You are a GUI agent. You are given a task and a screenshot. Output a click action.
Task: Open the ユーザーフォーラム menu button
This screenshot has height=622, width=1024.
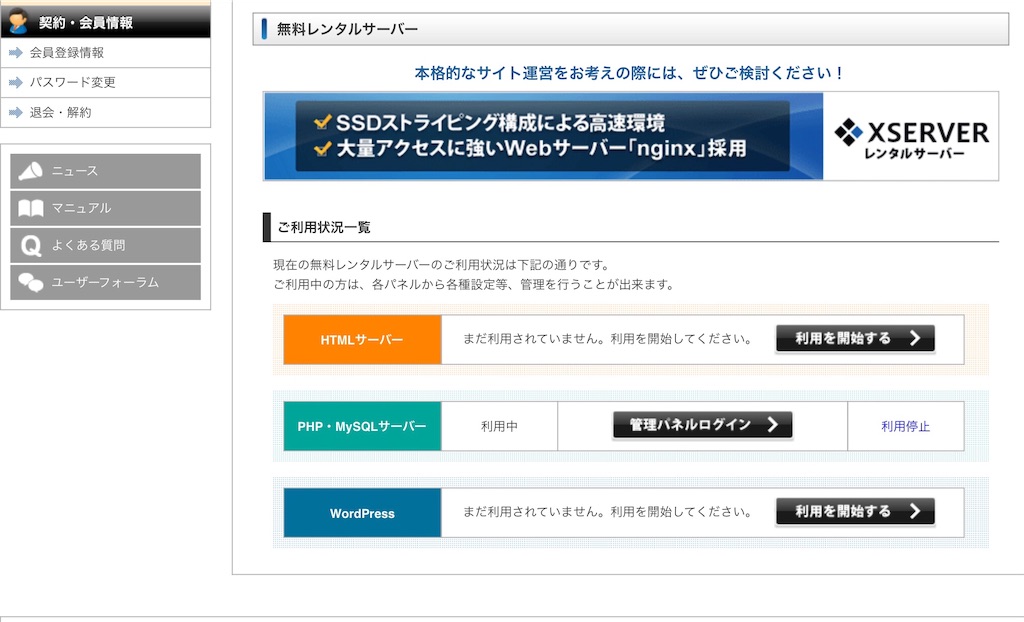pyautogui.click(x=106, y=282)
